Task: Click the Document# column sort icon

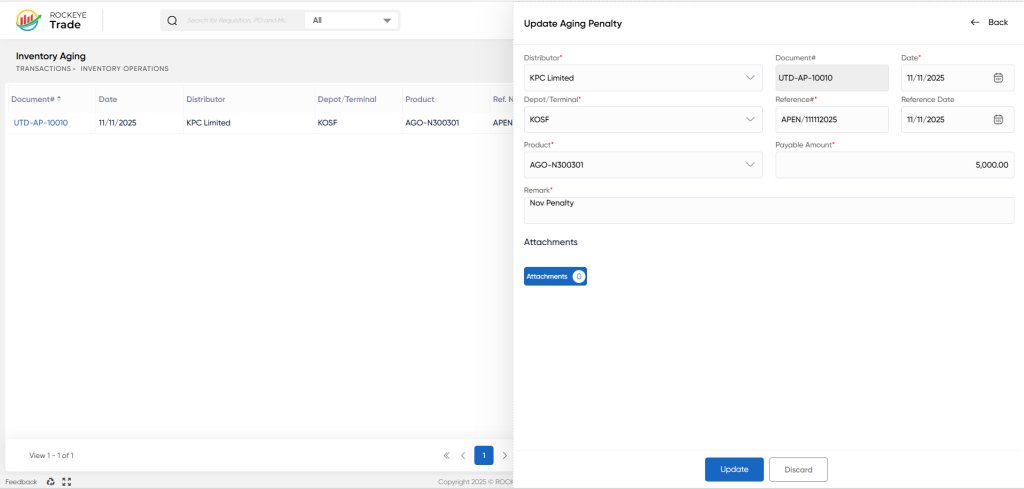Action: point(59,99)
